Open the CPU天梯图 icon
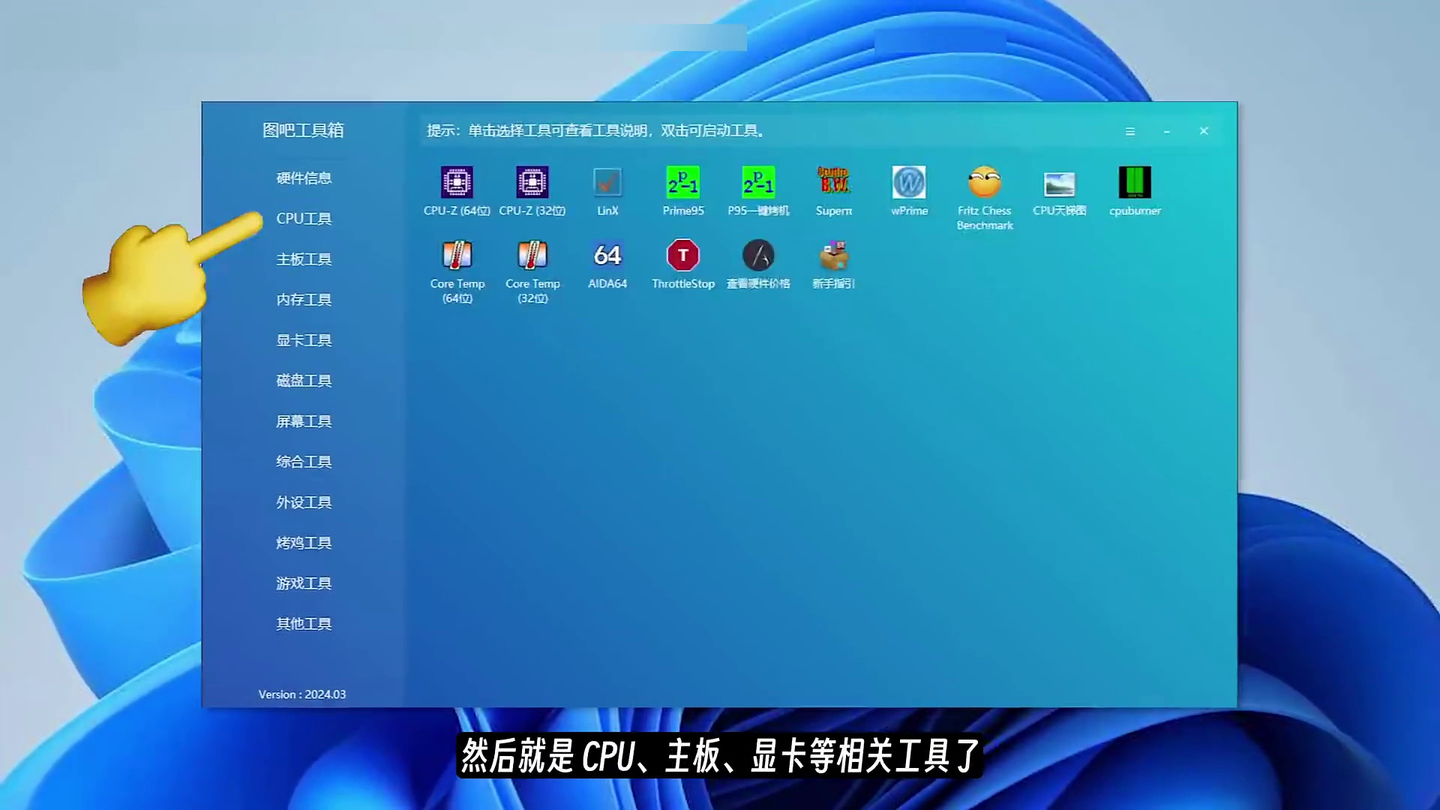Screen dimensions: 1440x810 (1059, 183)
